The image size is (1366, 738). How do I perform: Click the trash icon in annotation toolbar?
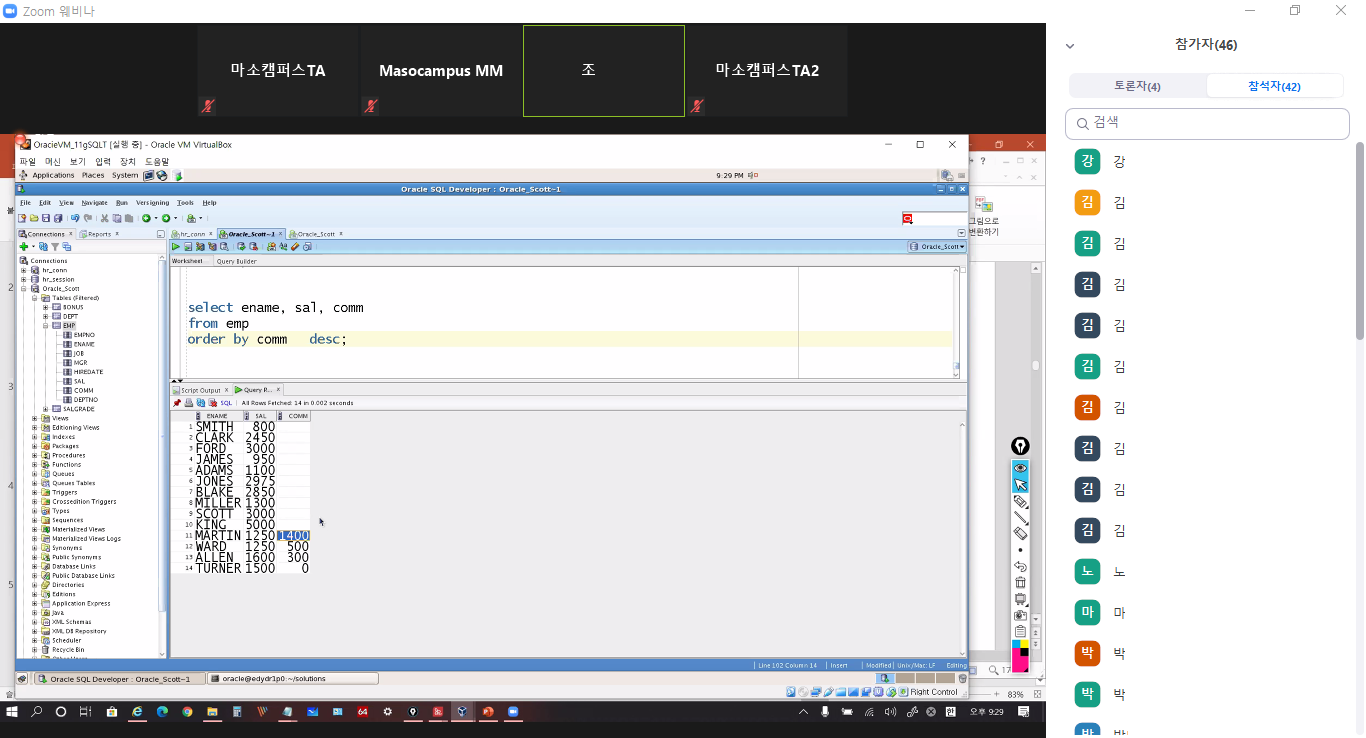click(x=1020, y=582)
